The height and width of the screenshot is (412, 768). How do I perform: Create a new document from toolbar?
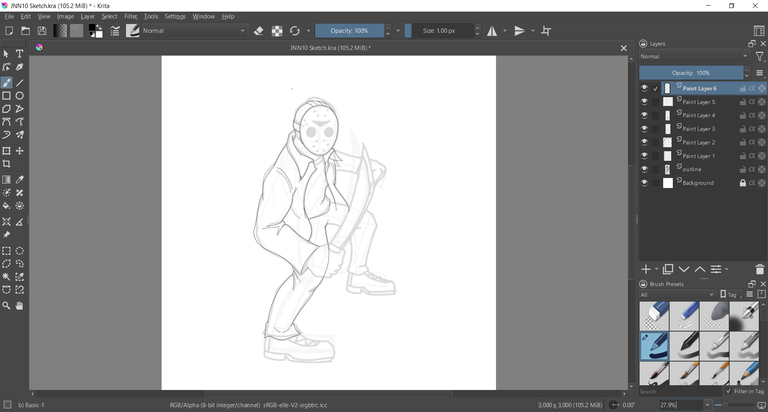tap(9, 31)
